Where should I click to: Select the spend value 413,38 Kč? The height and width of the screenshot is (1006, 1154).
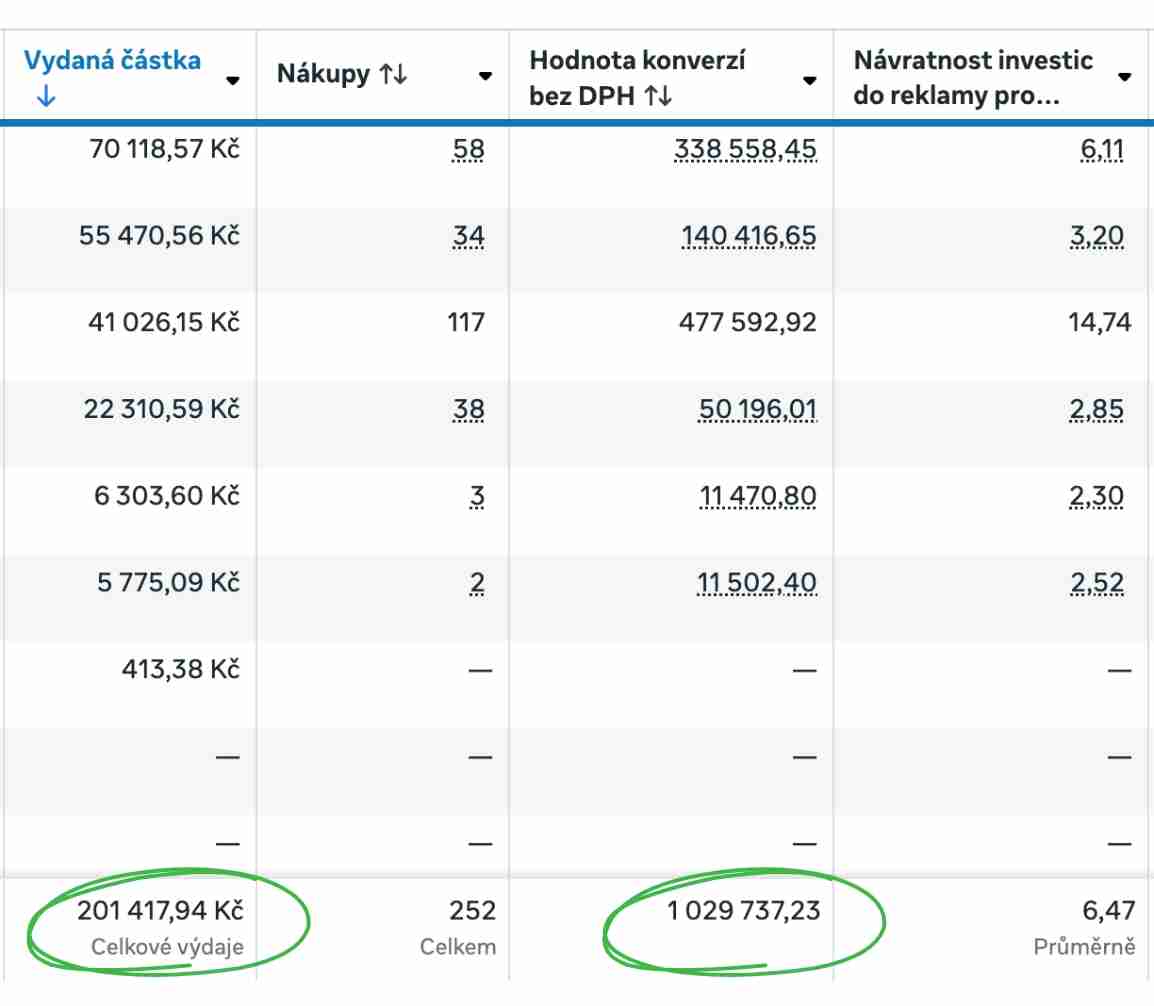(x=181, y=669)
